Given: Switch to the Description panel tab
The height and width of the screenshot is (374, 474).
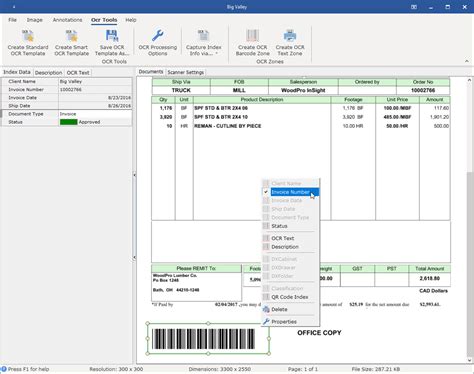Looking at the screenshot, I should point(48,73).
